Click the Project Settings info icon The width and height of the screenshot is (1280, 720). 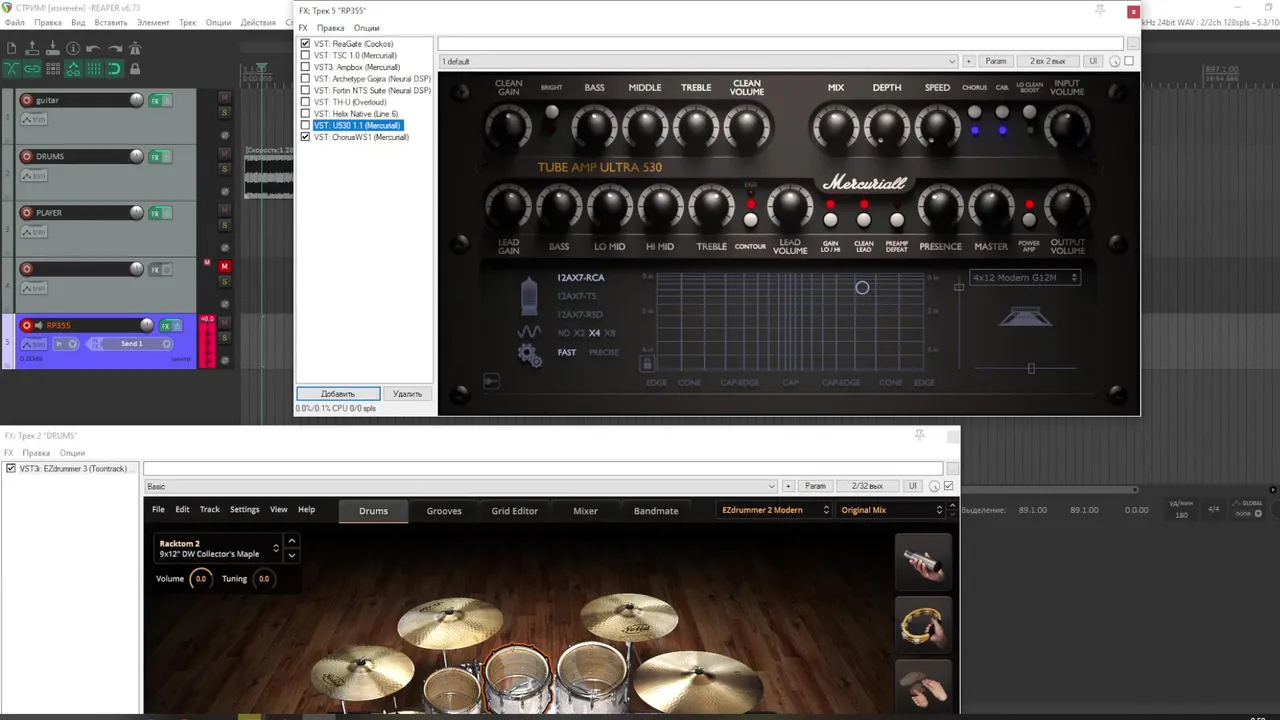(73, 48)
